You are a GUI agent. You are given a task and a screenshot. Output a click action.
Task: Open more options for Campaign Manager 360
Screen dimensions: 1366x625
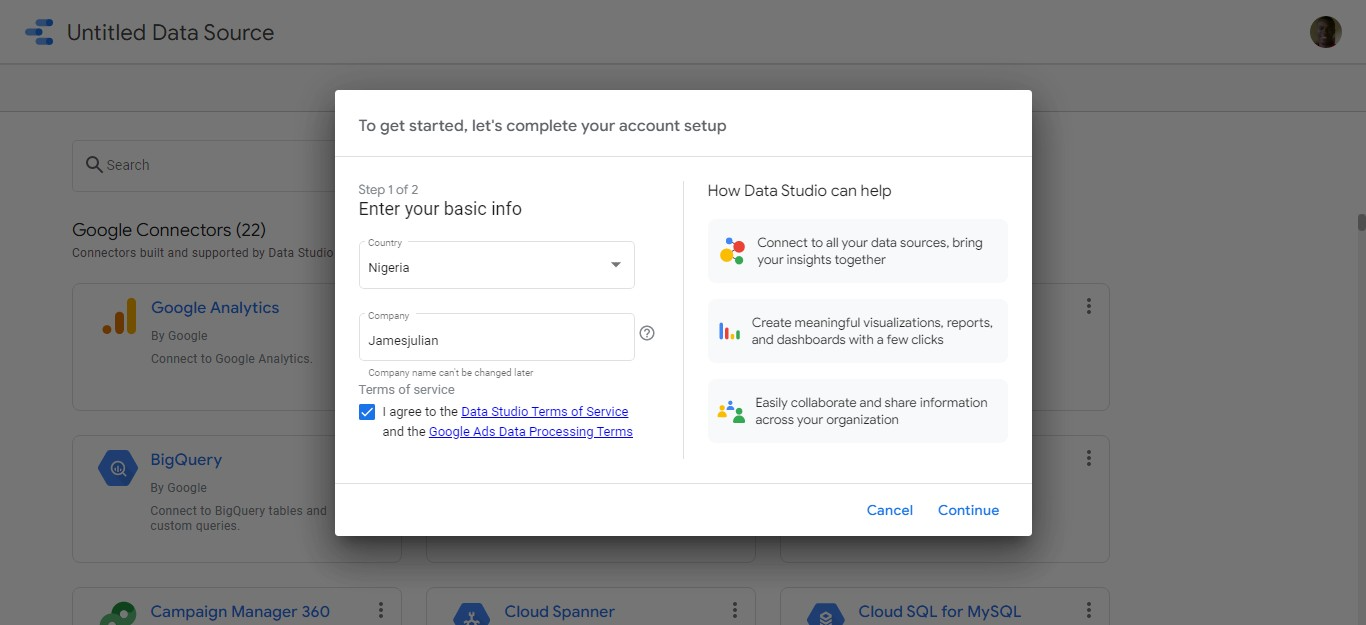[x=381, y=610]
